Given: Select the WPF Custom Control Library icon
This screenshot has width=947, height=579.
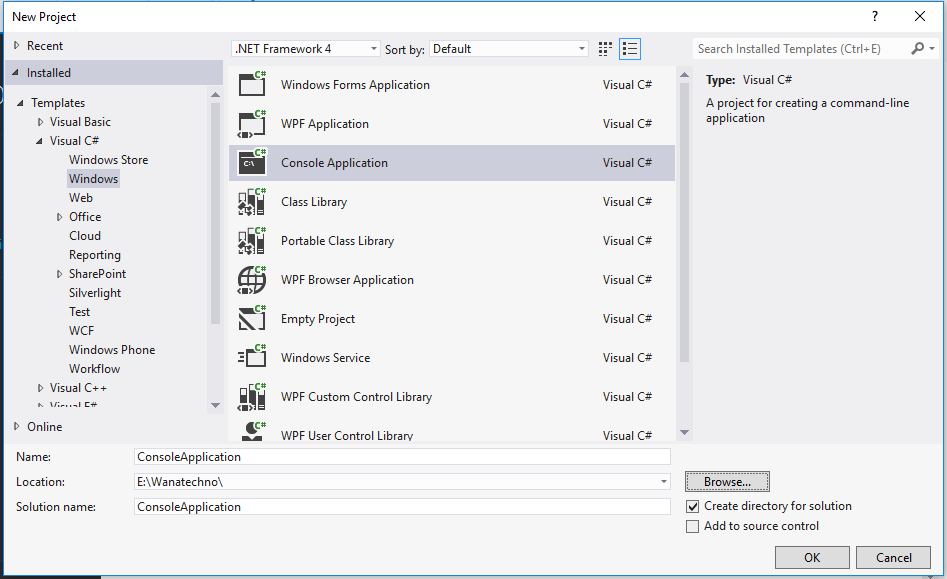Looking at the screenshot, I should 252,397.
